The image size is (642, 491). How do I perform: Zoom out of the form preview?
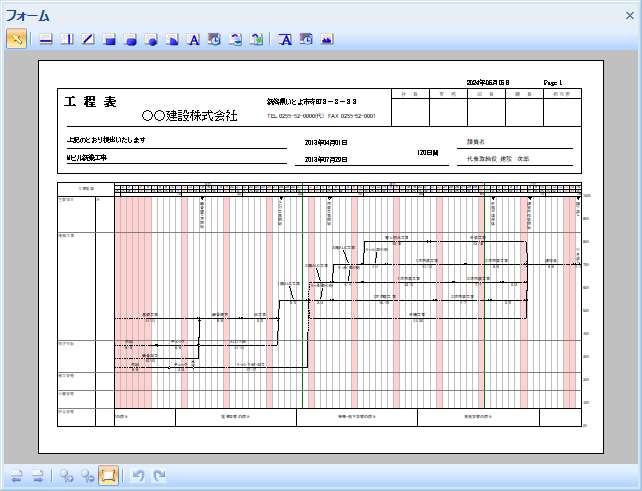point(87,476)
